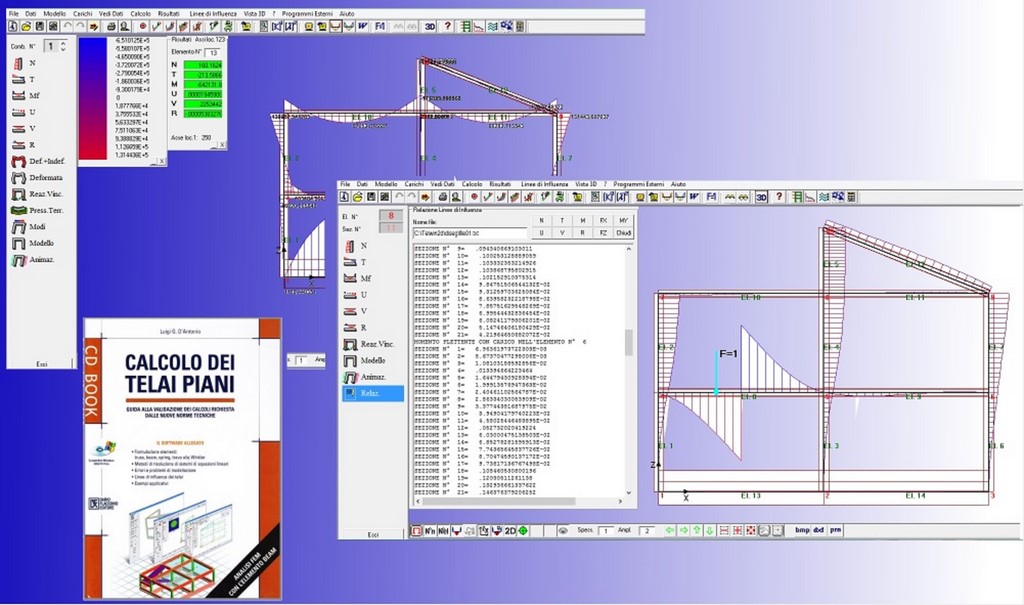The width and height of the screenshot is (1024, 605).
Task: Click the open folder icon in the top-left toolbar
Action: click(26, 27)
